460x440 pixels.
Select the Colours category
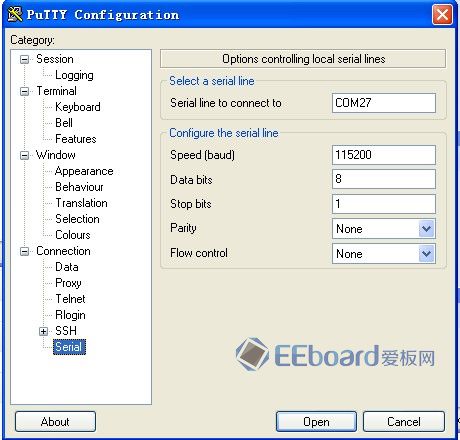[x=73, y=235]
